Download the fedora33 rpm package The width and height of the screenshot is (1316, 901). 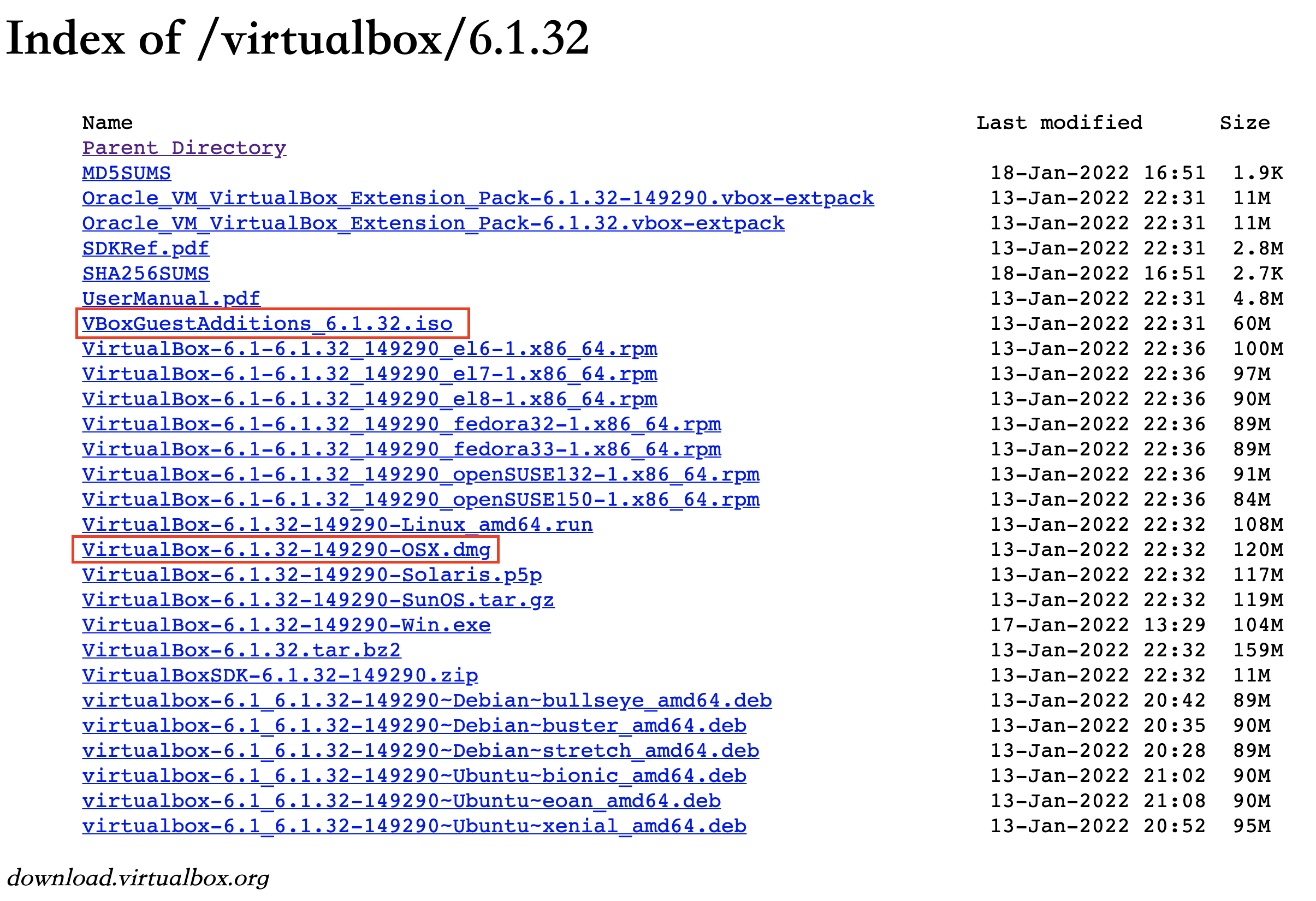coord(401,449)
